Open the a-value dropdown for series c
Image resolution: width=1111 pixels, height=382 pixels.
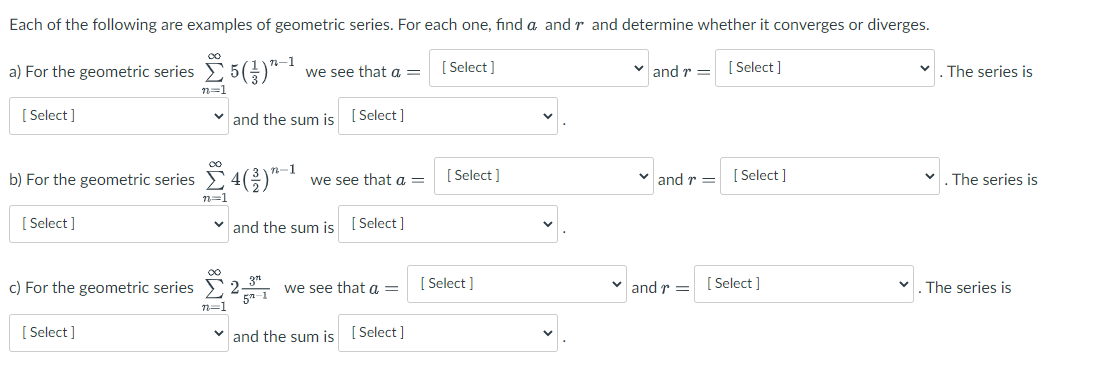pyautogui.click(x=517, y=284)
